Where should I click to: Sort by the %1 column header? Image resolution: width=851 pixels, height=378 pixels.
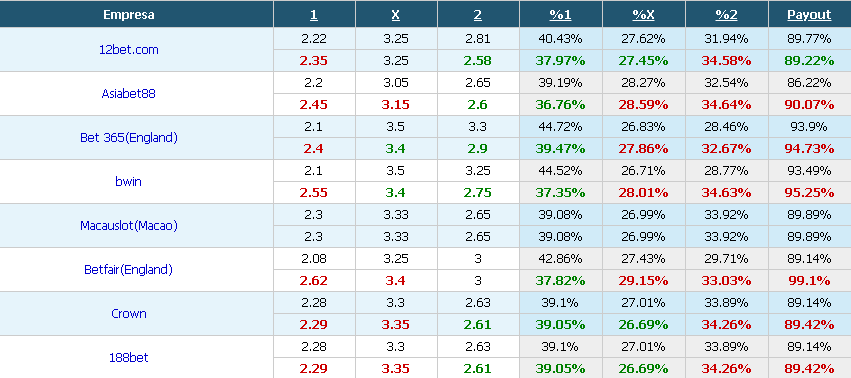(560, 15)
